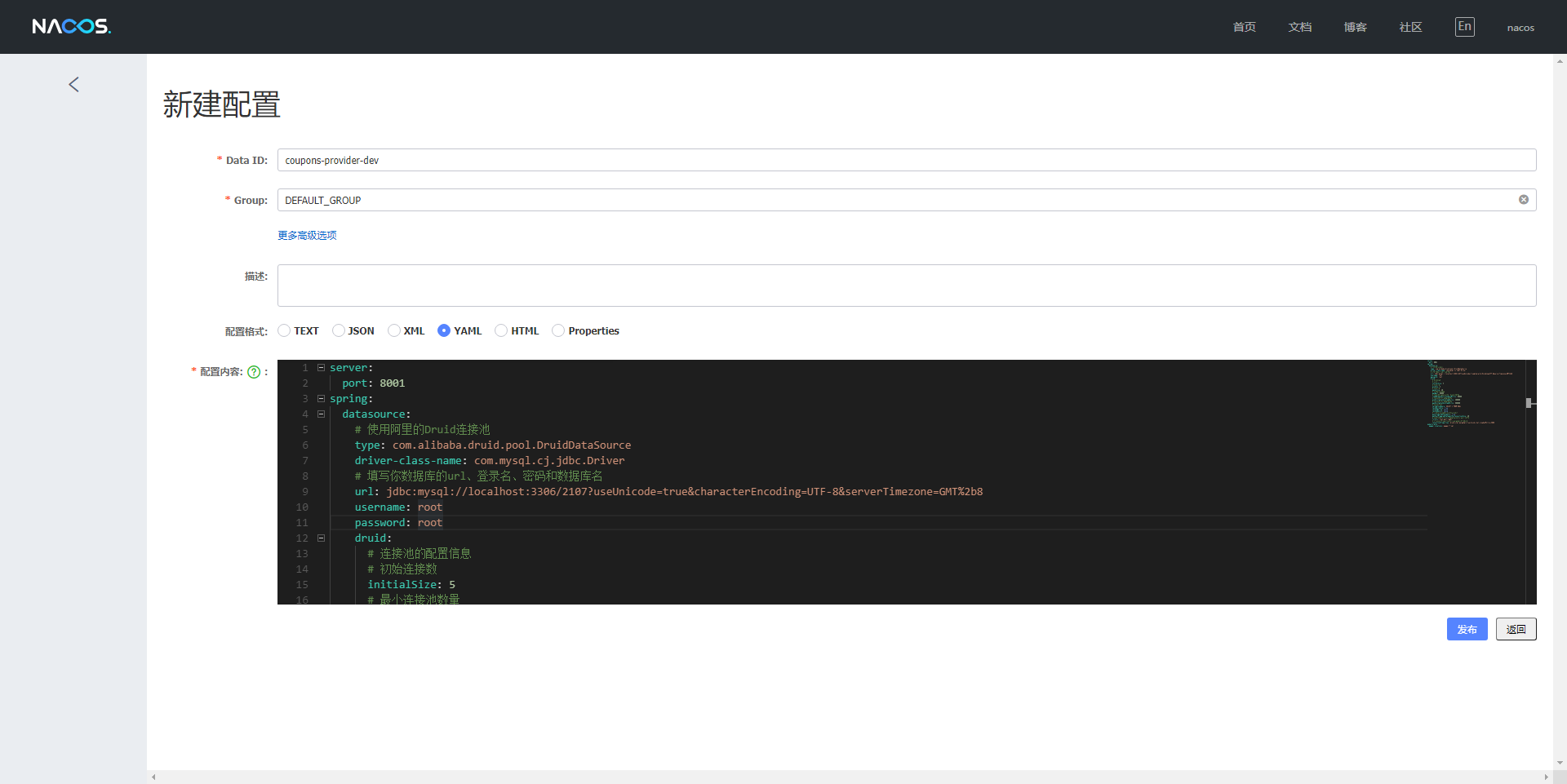Select the HTML format radio button

[x=501, y=330]
